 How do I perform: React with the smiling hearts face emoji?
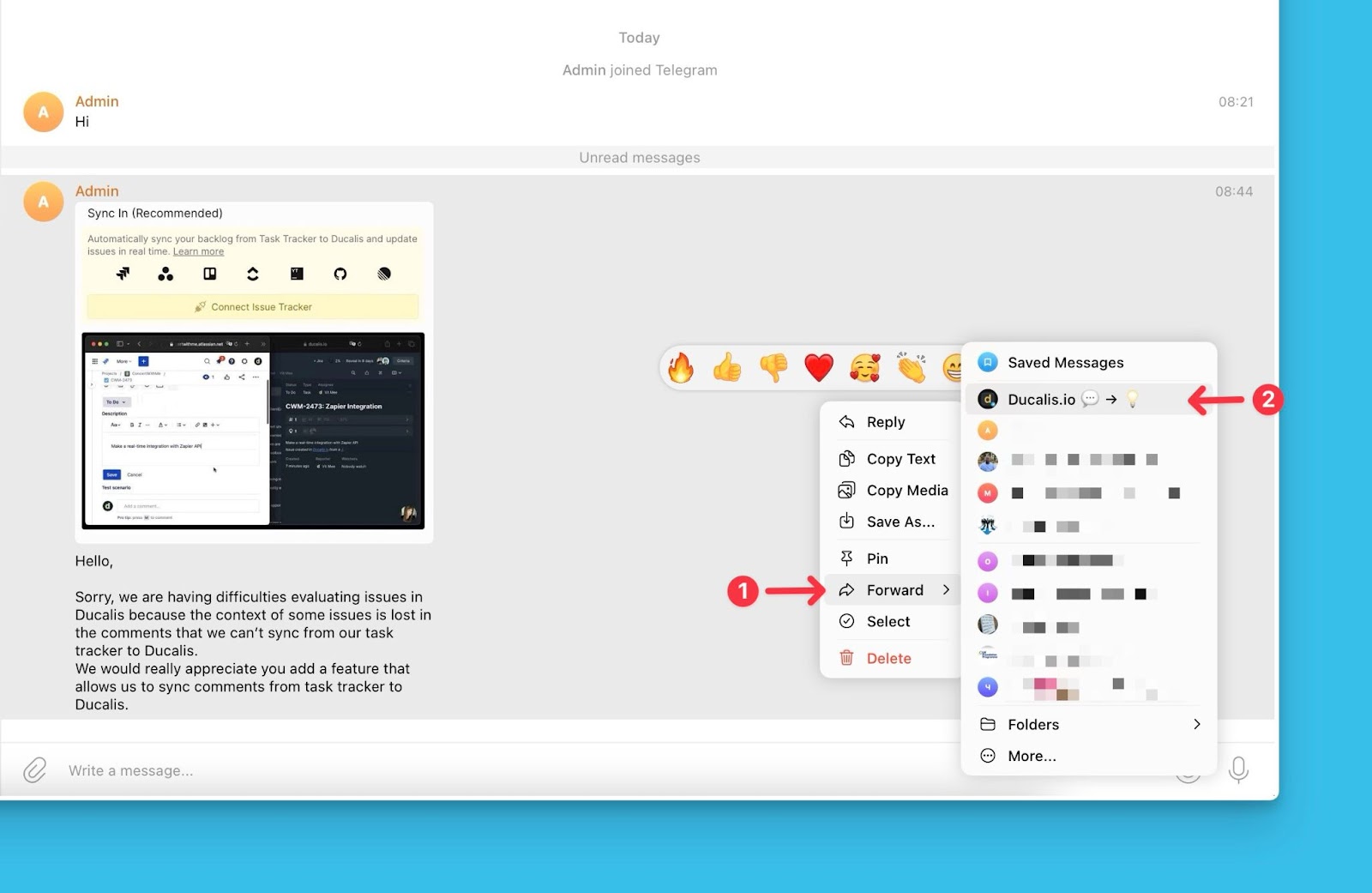tap(865, 368)
